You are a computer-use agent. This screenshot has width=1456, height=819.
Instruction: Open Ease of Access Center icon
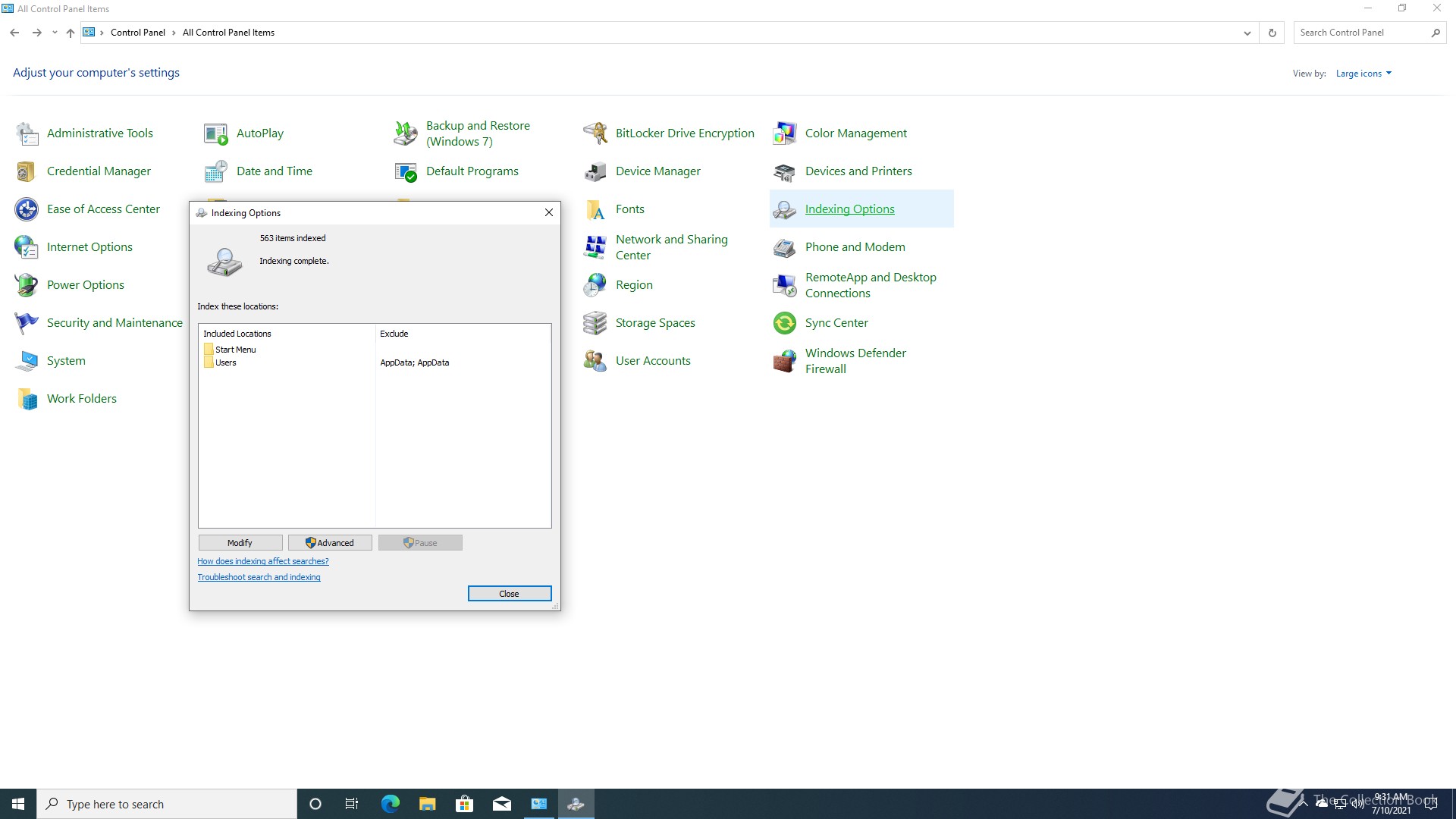point(27,209)
